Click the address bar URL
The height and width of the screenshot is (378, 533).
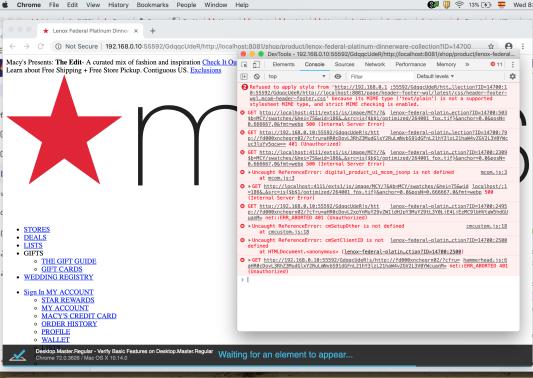[x=288, y=46]
